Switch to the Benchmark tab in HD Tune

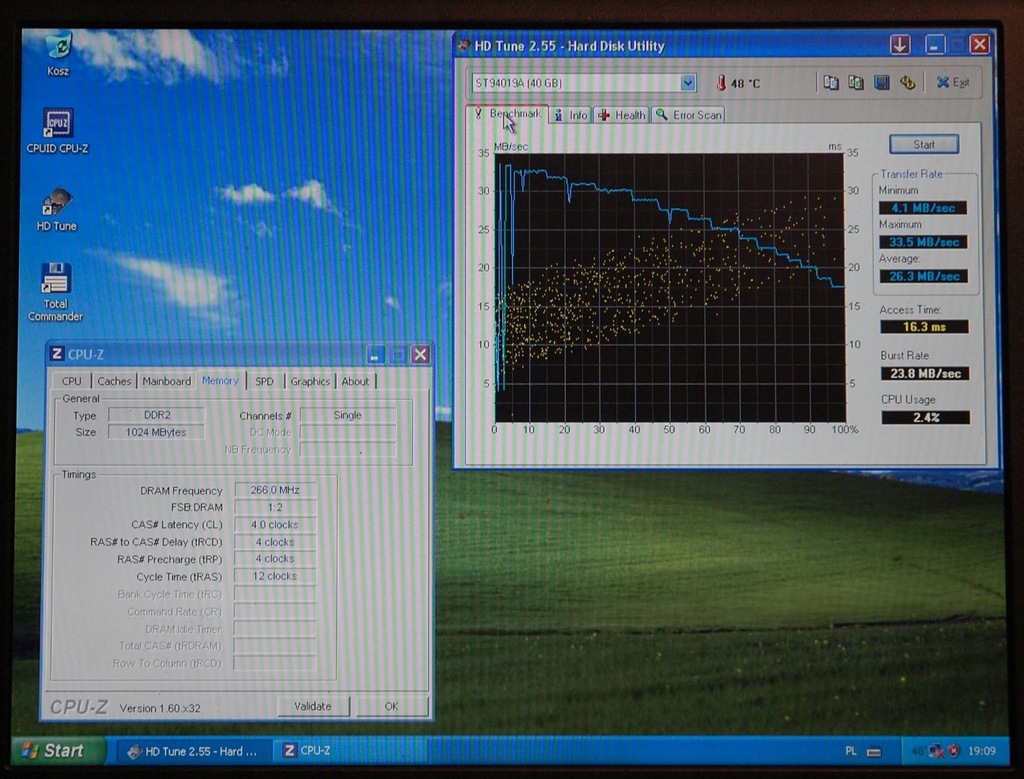tap(507, 114)
